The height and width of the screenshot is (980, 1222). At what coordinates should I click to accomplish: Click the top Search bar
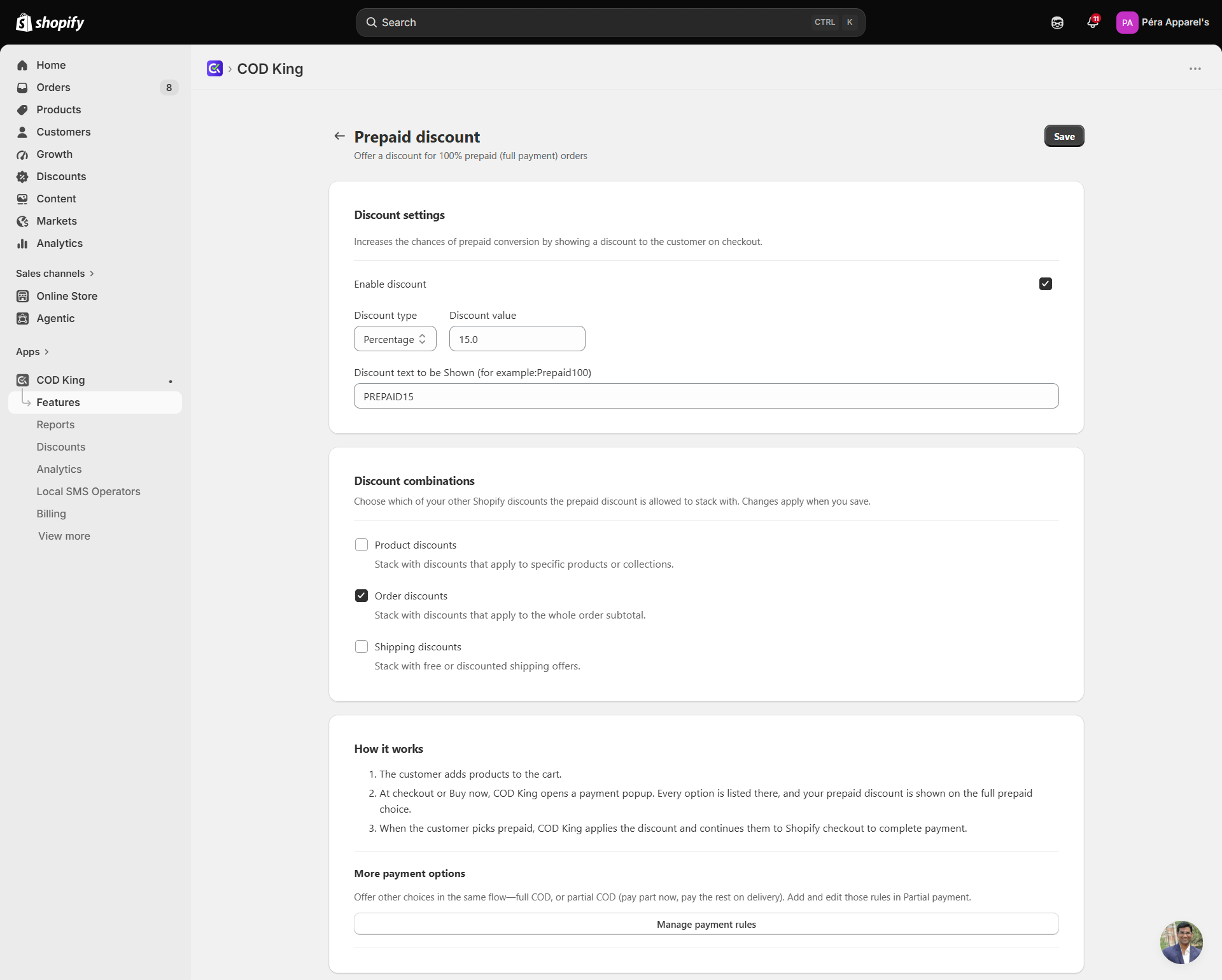tap(611, 22)
